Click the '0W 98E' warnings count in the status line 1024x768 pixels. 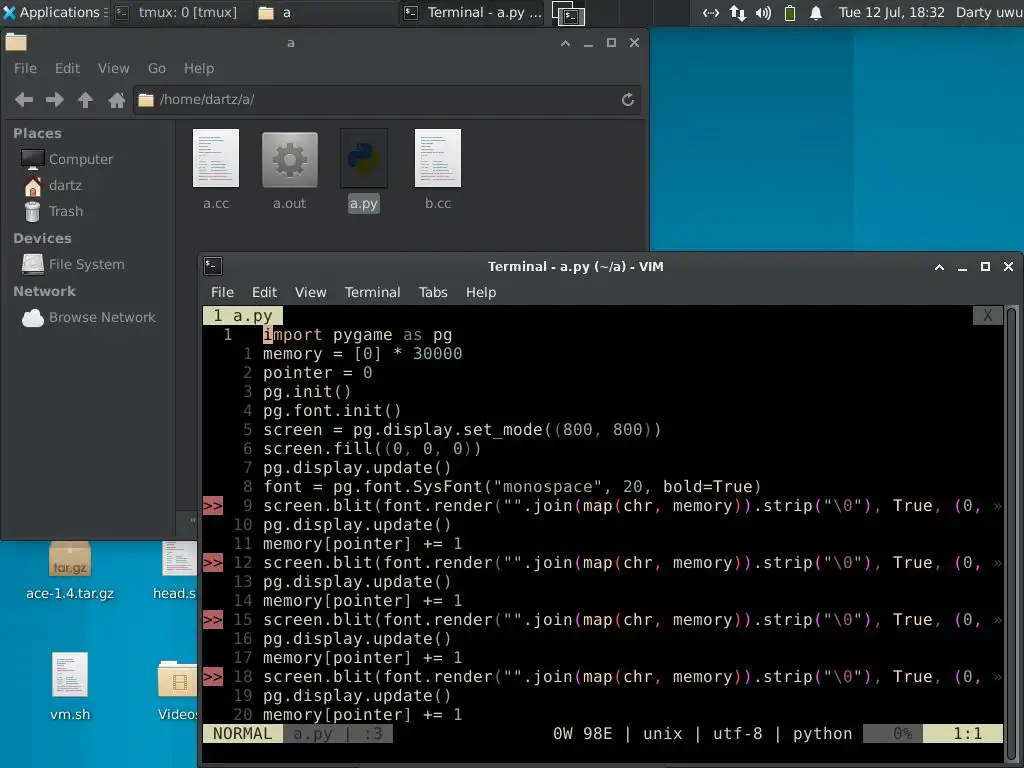[583, 733]
